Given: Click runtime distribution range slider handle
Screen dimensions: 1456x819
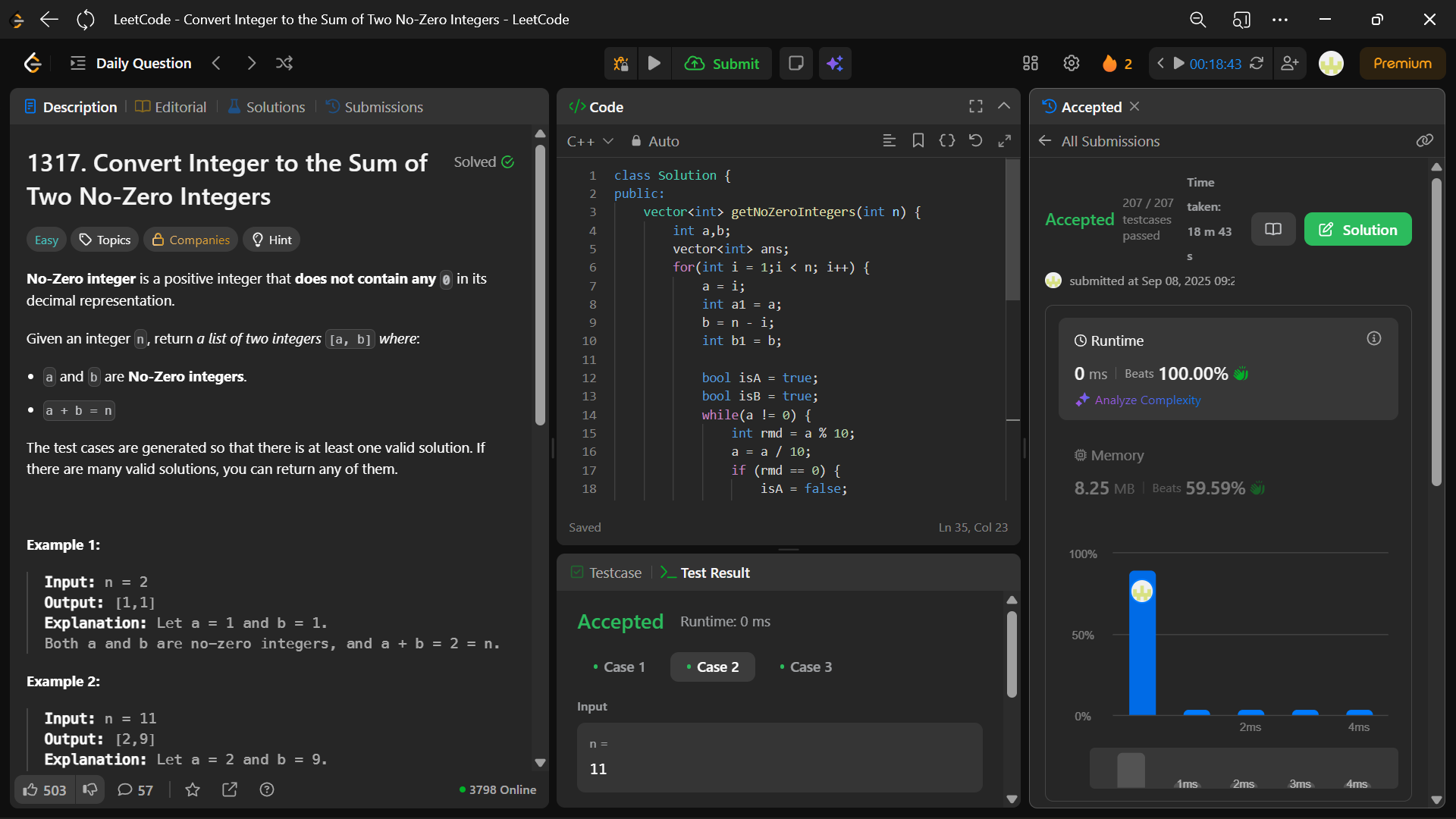Looking at the screenshot, I should (1131, 770).
